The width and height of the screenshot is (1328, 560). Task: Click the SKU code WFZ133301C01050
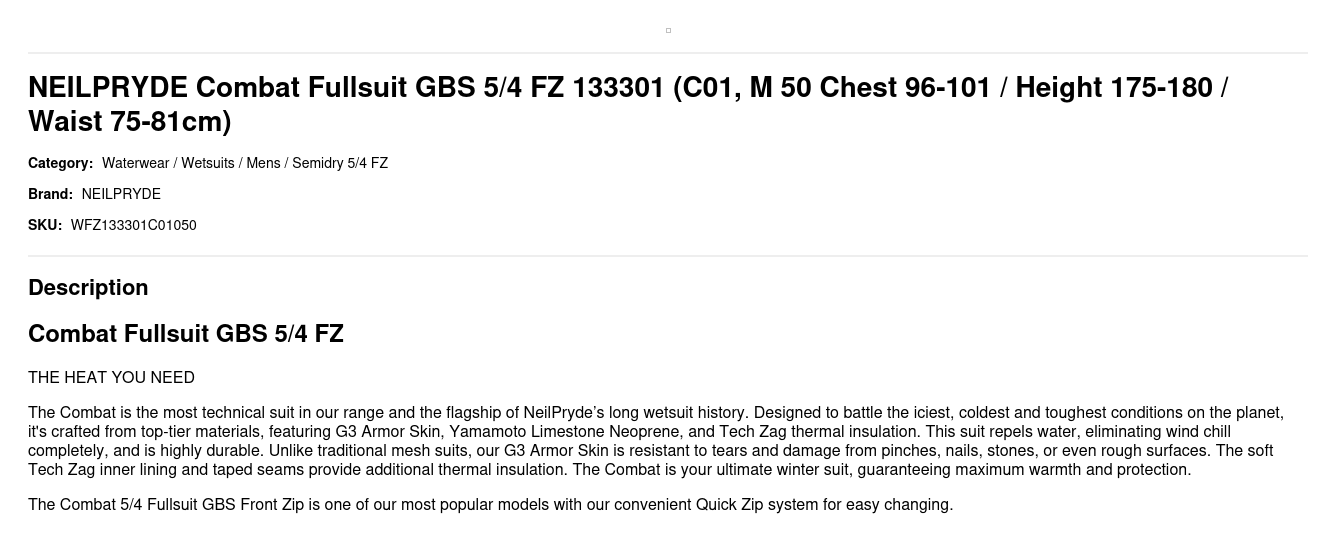point(133,225)
